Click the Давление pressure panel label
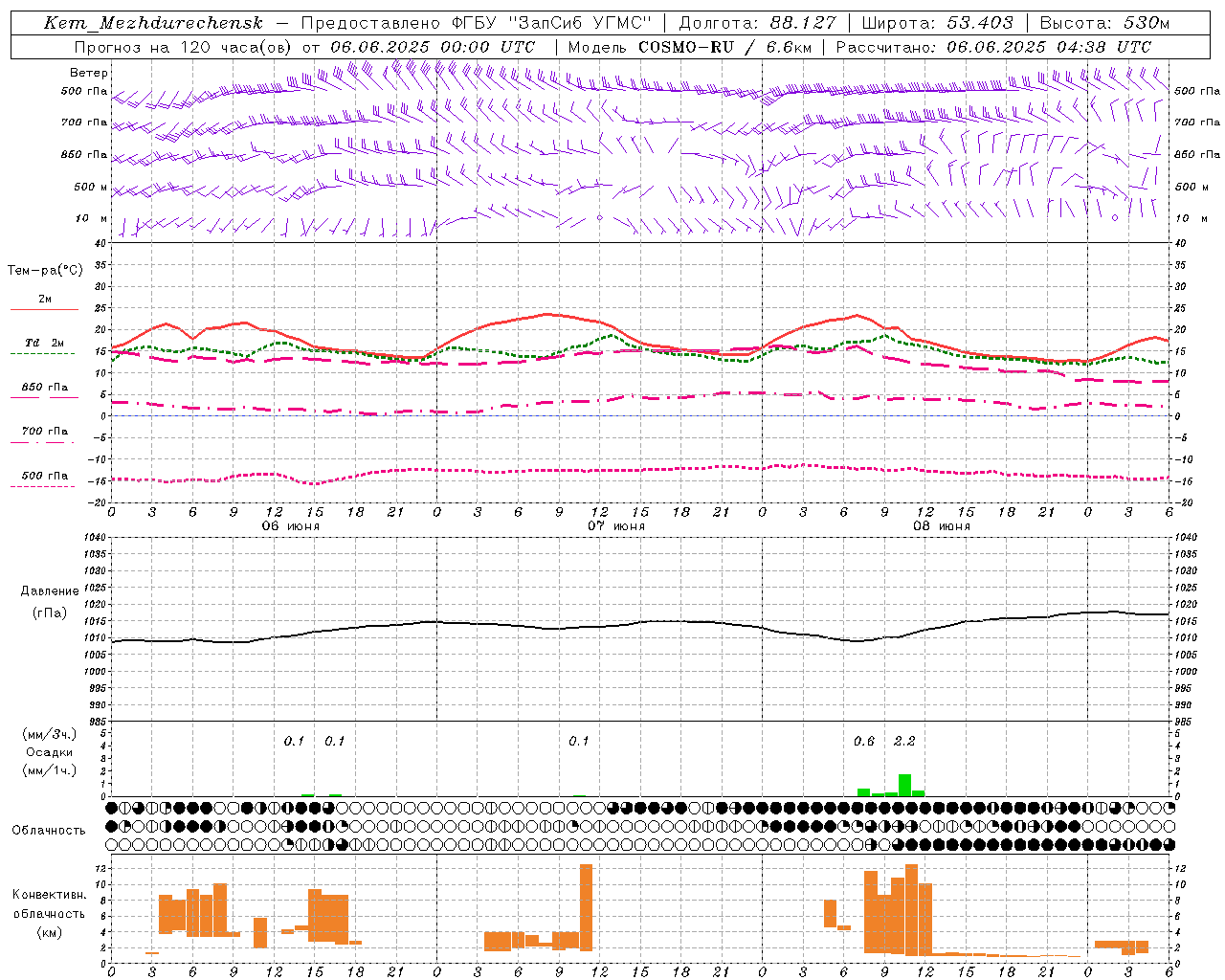 [50, 591]
